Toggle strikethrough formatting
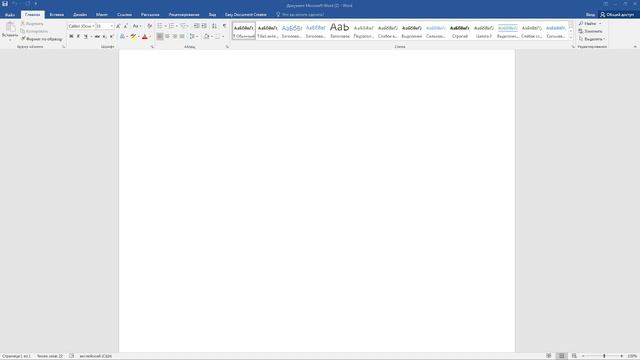This screenshot has height=360, width=640. tap(97, 37)
